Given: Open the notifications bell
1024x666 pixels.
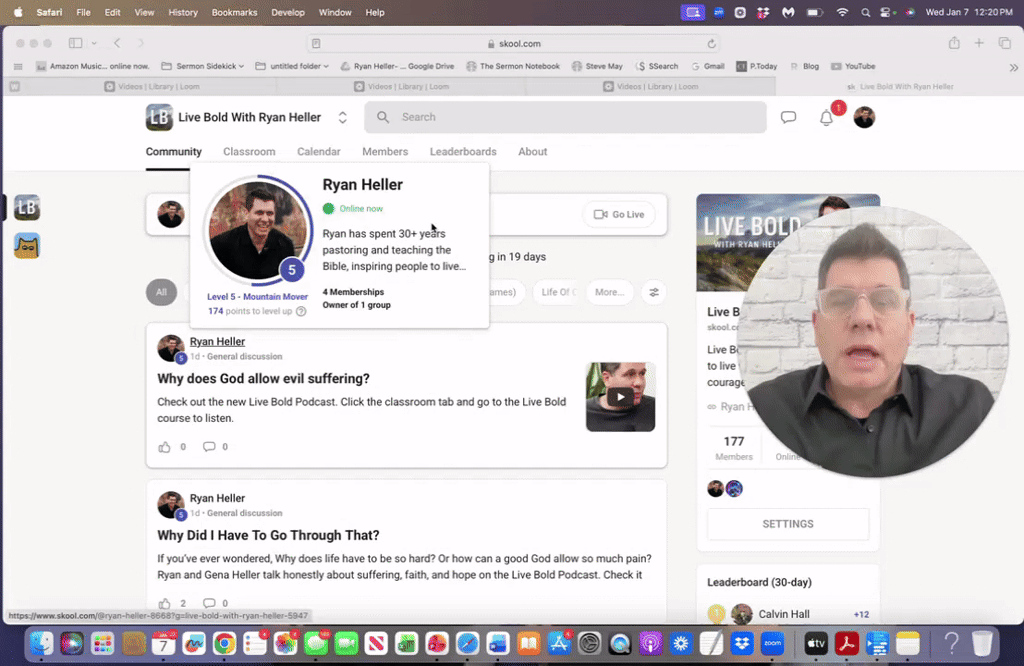Looking at the screenshot, I should (x=826, y=118).
